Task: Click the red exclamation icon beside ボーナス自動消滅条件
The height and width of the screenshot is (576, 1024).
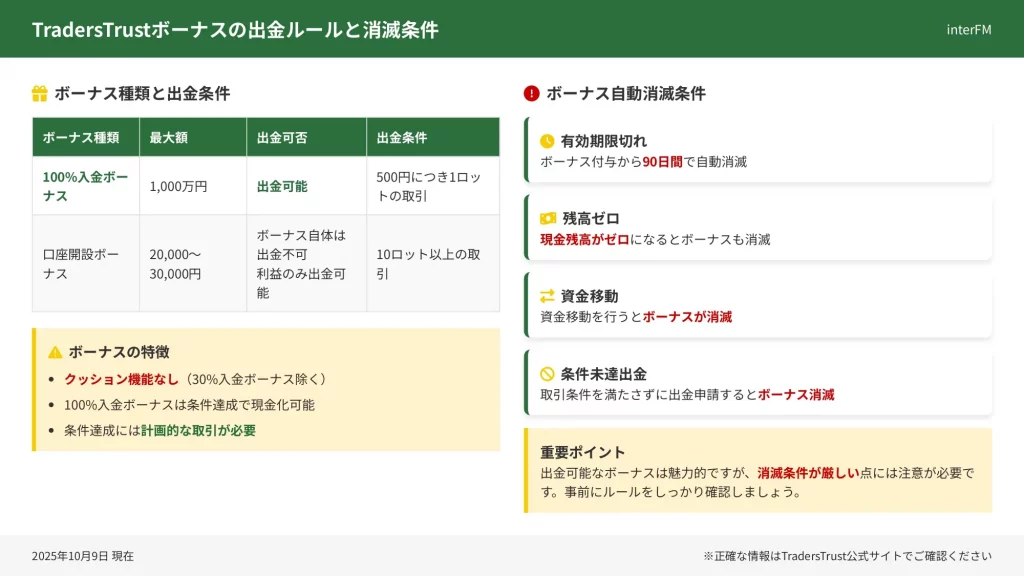Action: coord(531,94)
